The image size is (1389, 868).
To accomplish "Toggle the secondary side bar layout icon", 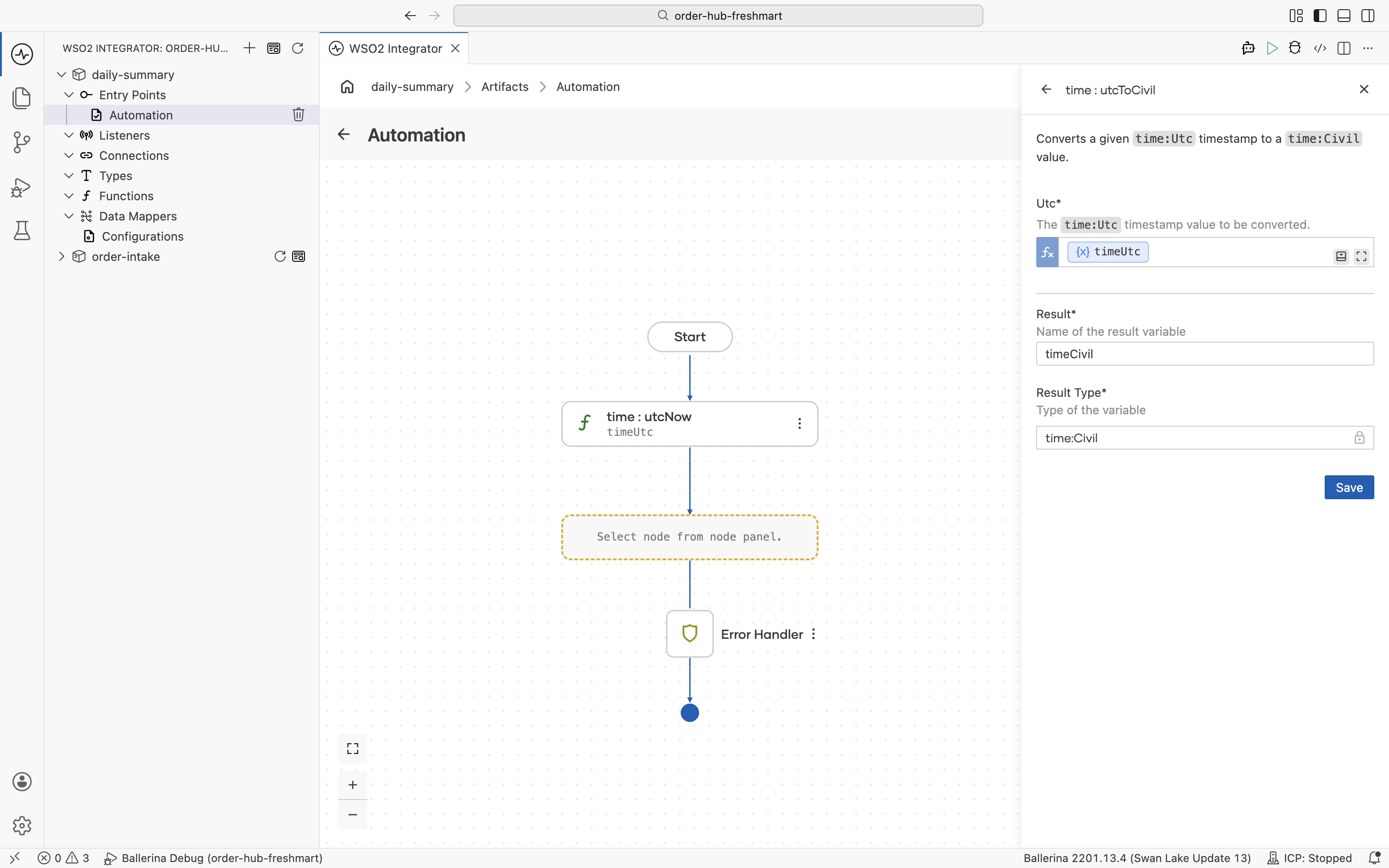I will (x=1368, y=16).
